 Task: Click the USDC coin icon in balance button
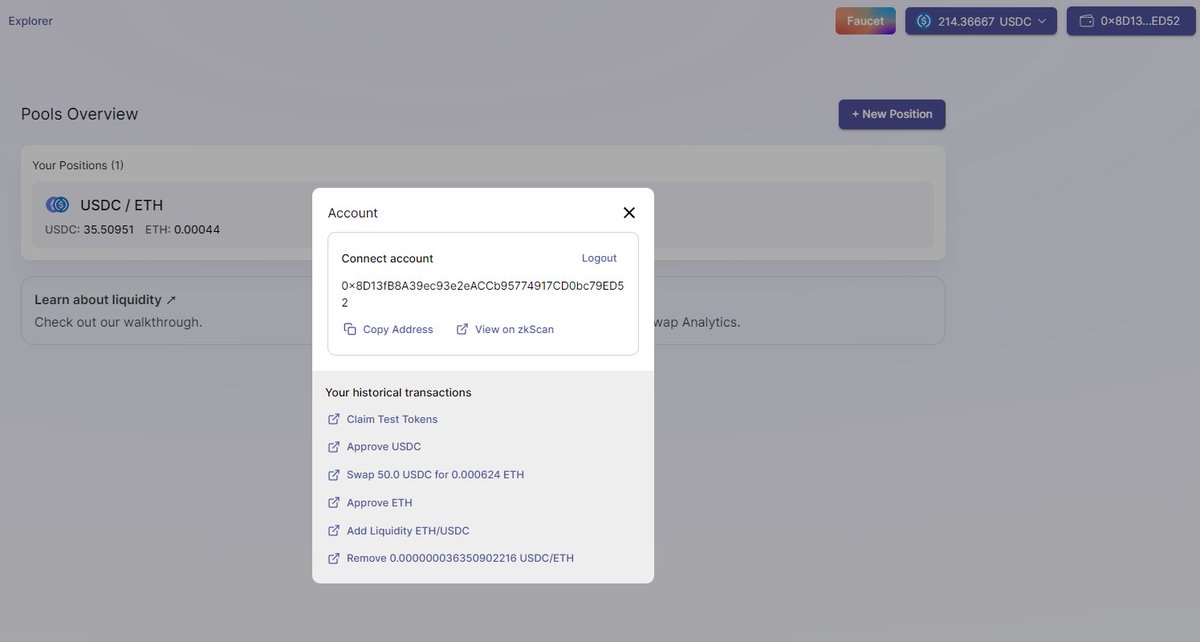(923, 21)
